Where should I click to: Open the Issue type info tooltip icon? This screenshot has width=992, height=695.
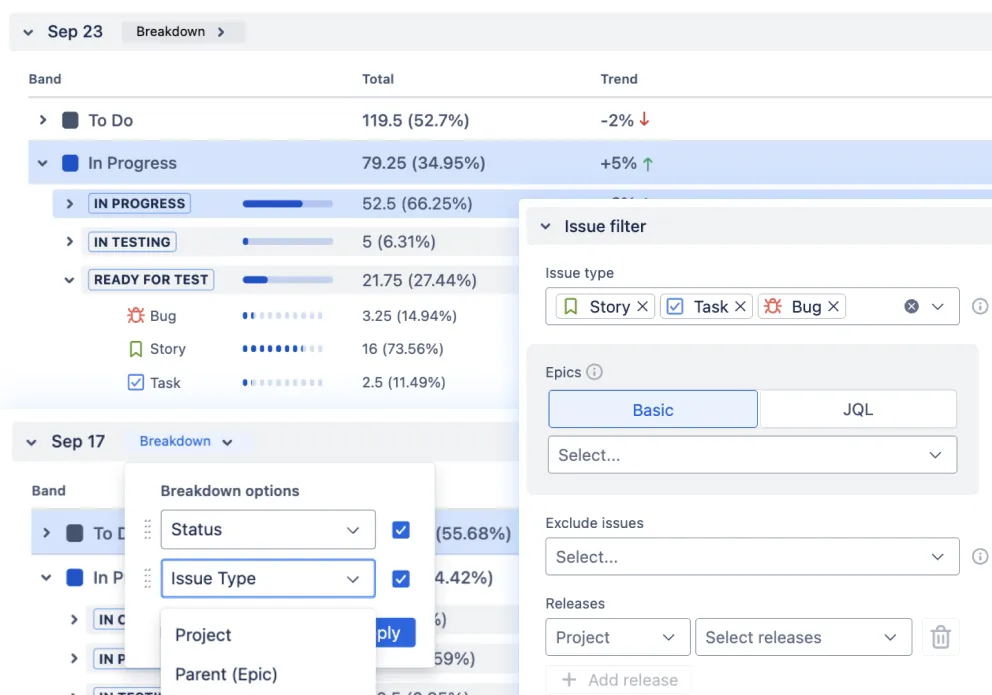[x=980, y=307]
